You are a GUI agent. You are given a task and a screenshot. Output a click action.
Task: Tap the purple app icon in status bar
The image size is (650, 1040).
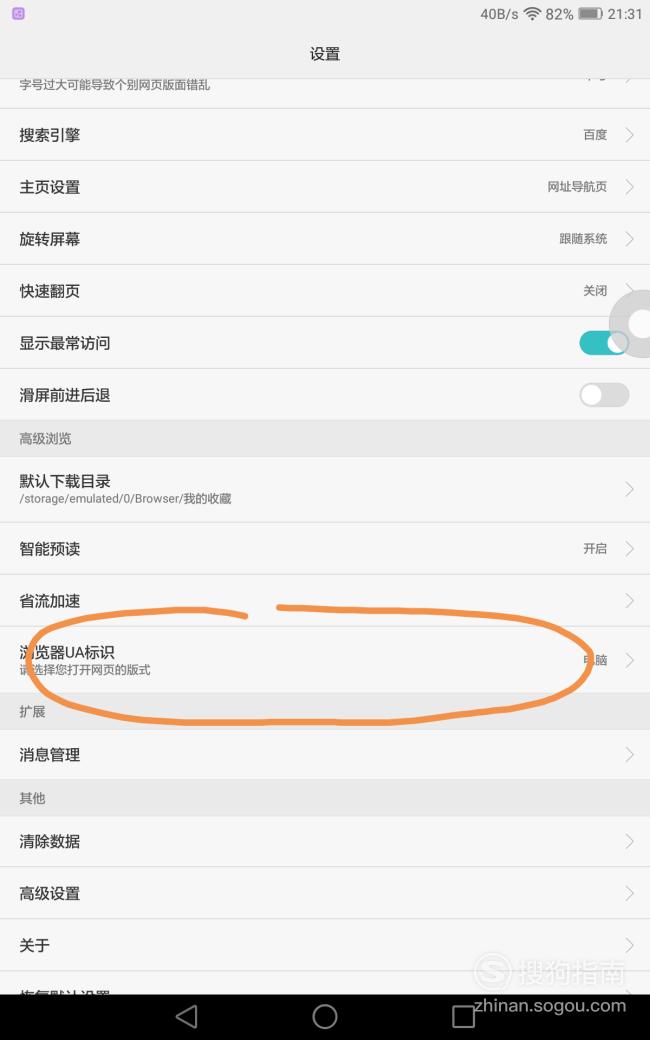(x=19, y=13)
